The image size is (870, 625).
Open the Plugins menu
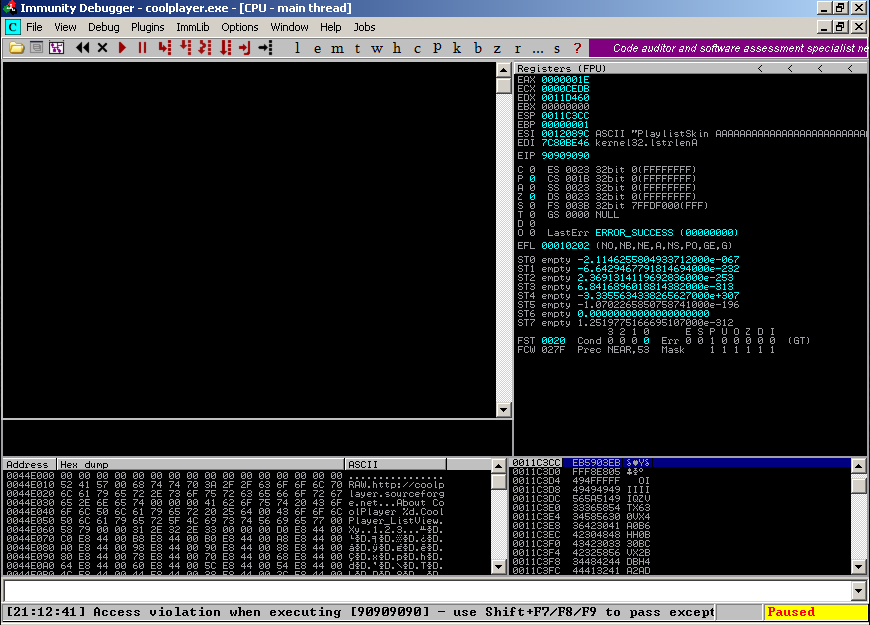[148, 27]
